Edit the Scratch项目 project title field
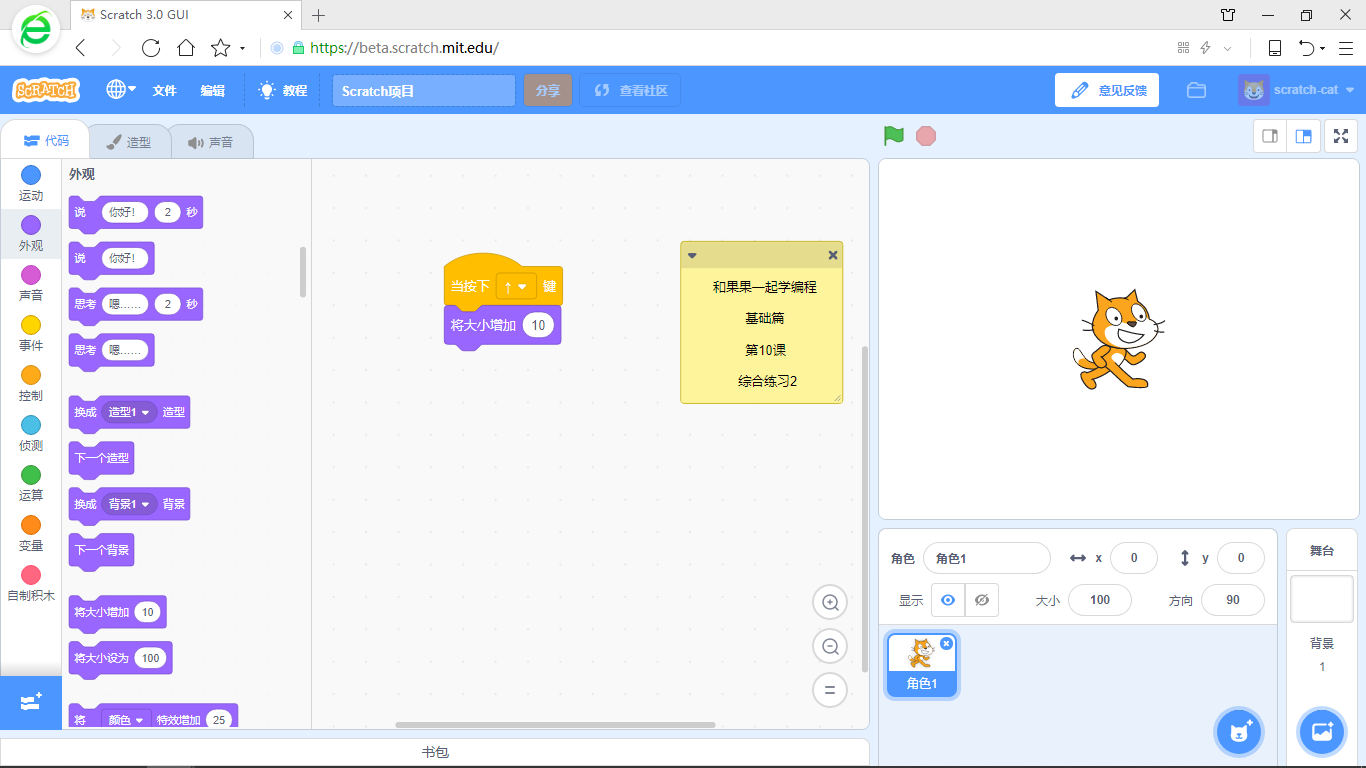The width and height of the screenshot is (1366, 768). click(x=424, y=90)
